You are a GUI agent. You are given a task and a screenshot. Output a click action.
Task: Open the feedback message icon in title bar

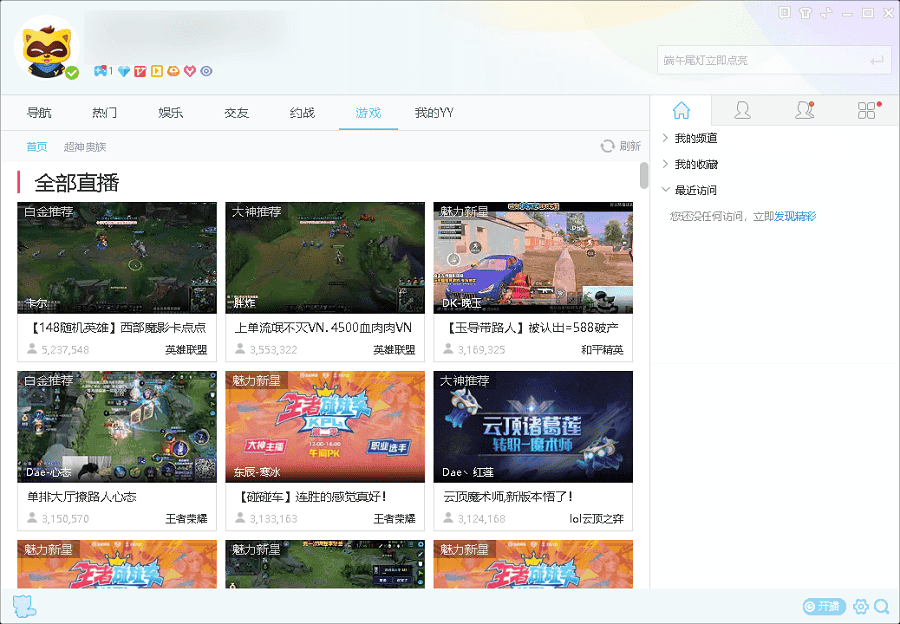point(785,13)
